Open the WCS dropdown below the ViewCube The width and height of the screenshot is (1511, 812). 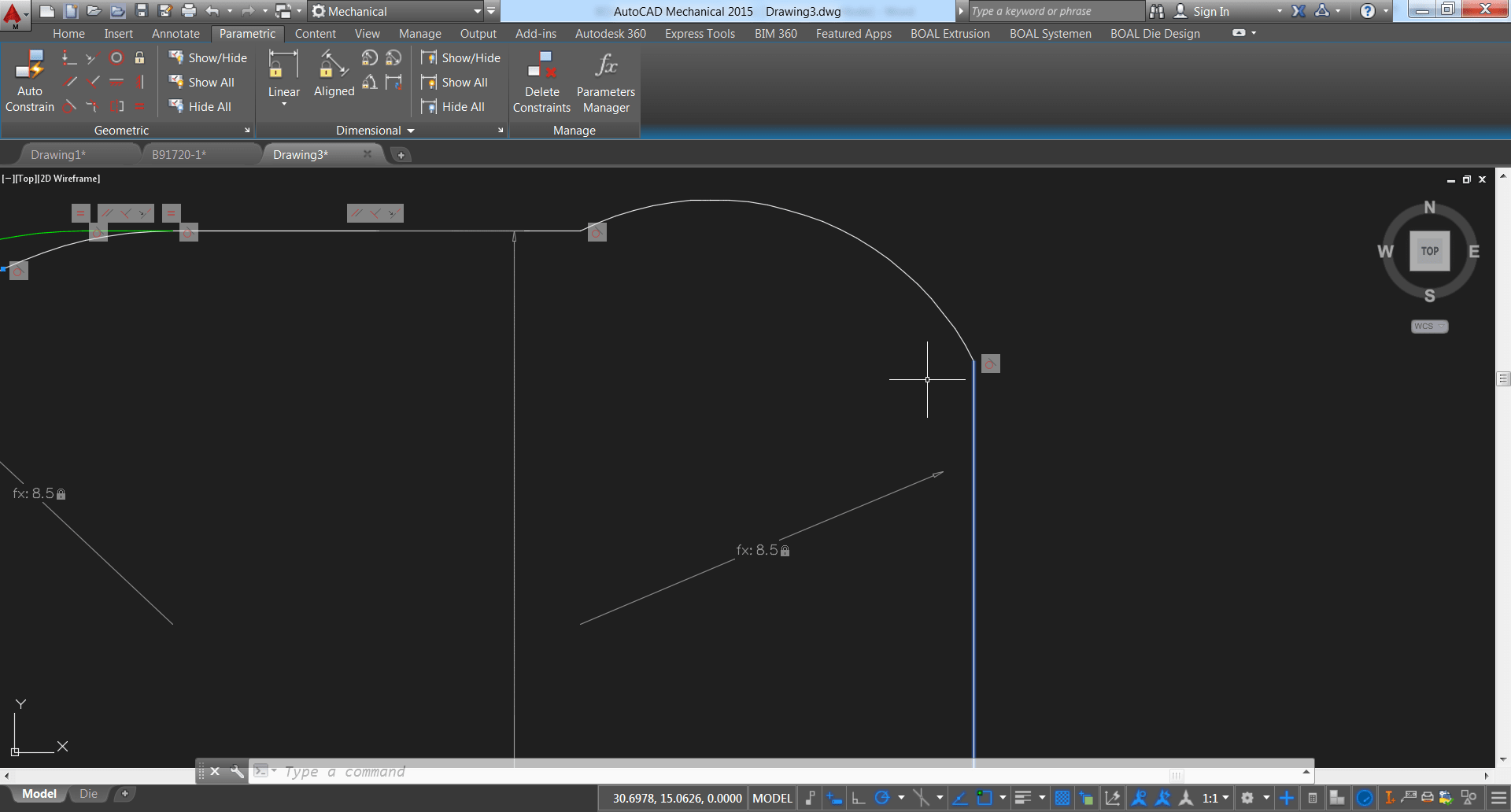(x=1429, y=327)
